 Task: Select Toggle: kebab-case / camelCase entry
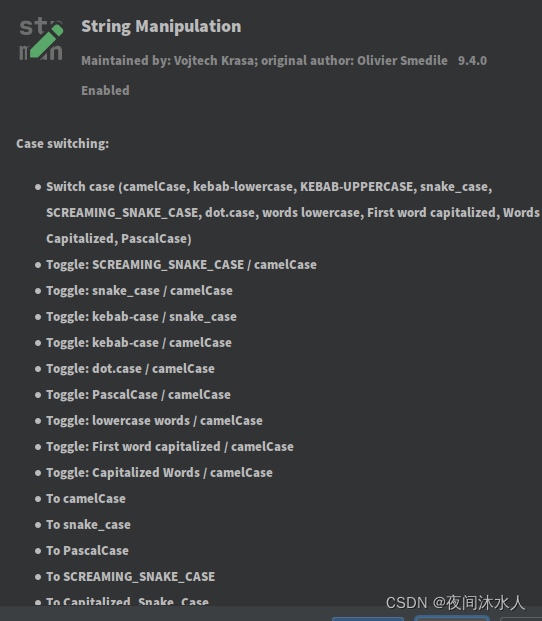coord(139,343)
